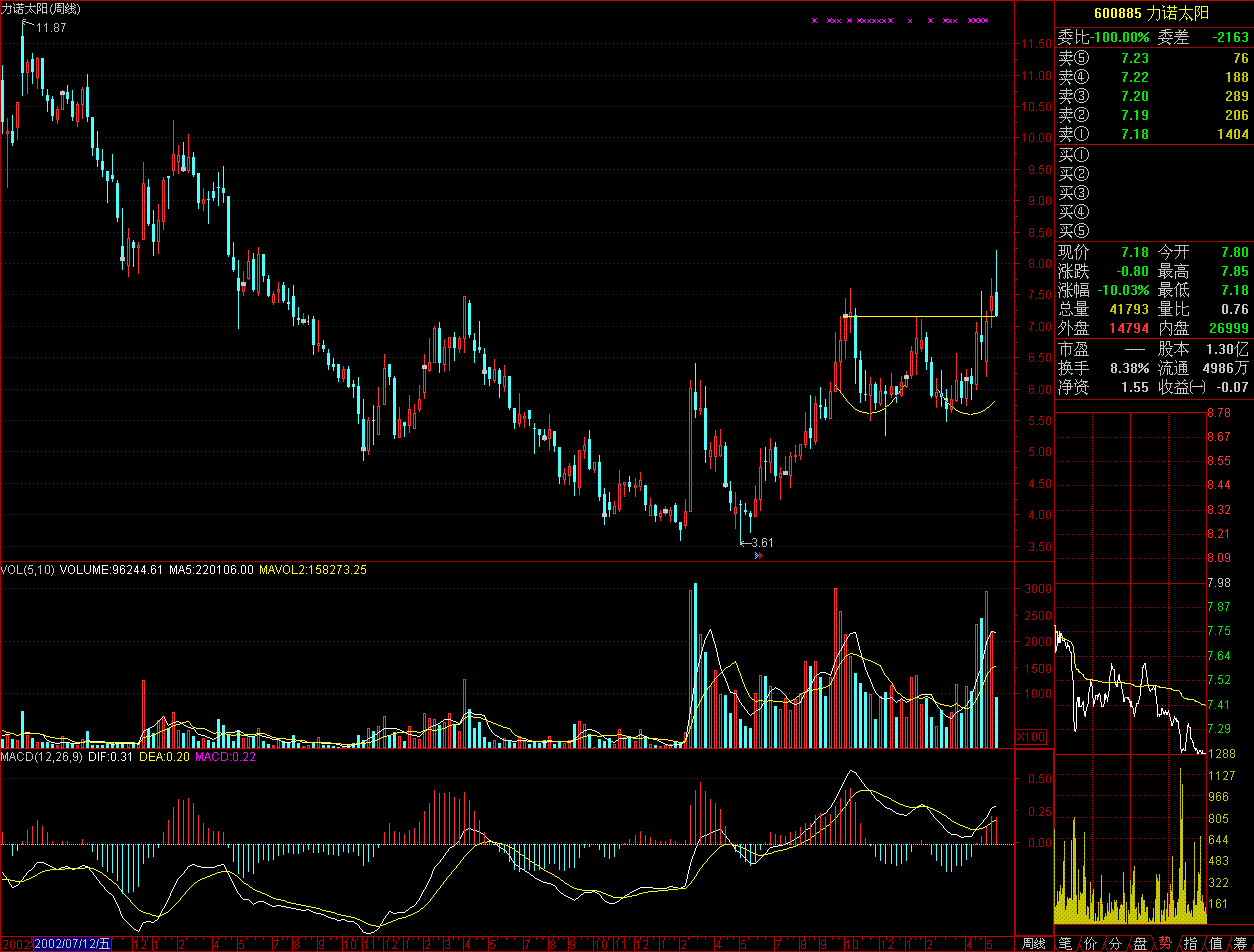Click the 净资 value 1.55
The height and width of the screenshot is (952, 1254).
pyautogui.click(x=1135, y=387)
